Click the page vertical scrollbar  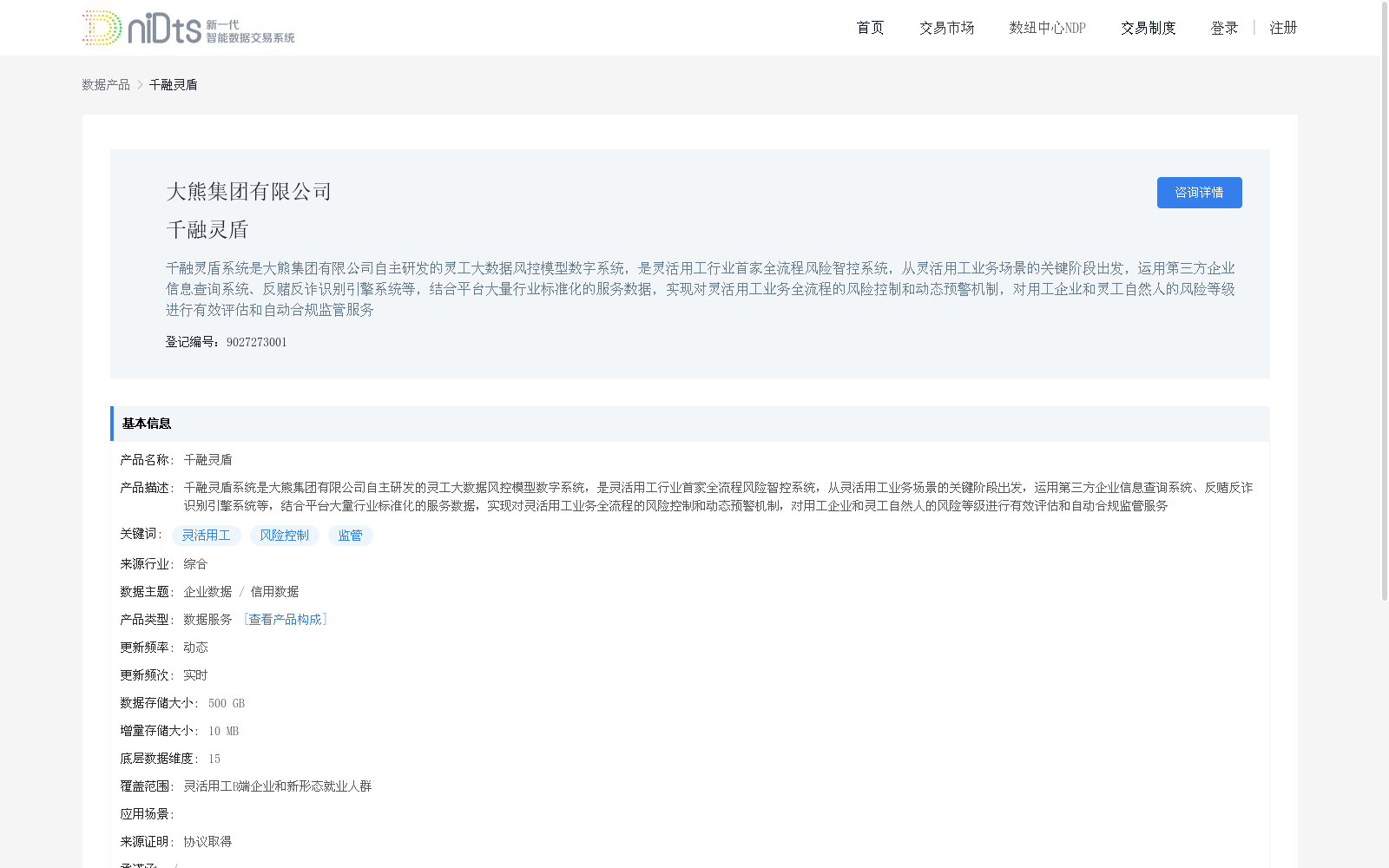(1385, 300)
